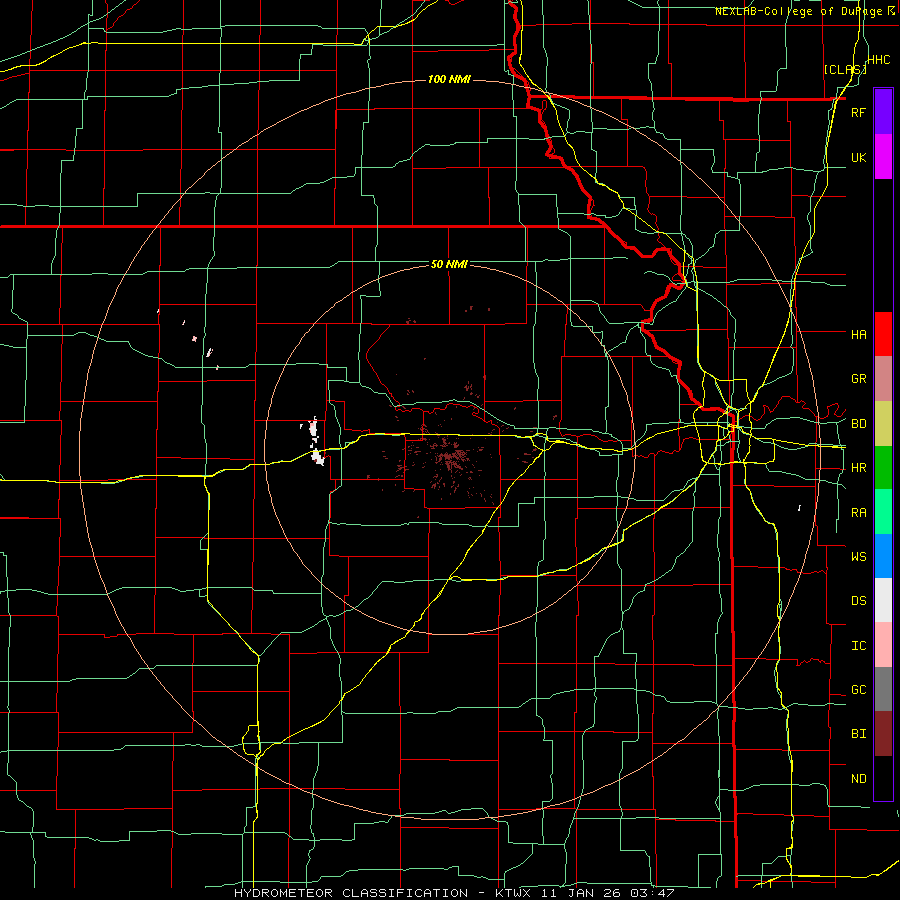The width and height of the screenshot is (900, 900).
Task: Click the BD yellow legend swatch
Action: [x=883, y=423]
